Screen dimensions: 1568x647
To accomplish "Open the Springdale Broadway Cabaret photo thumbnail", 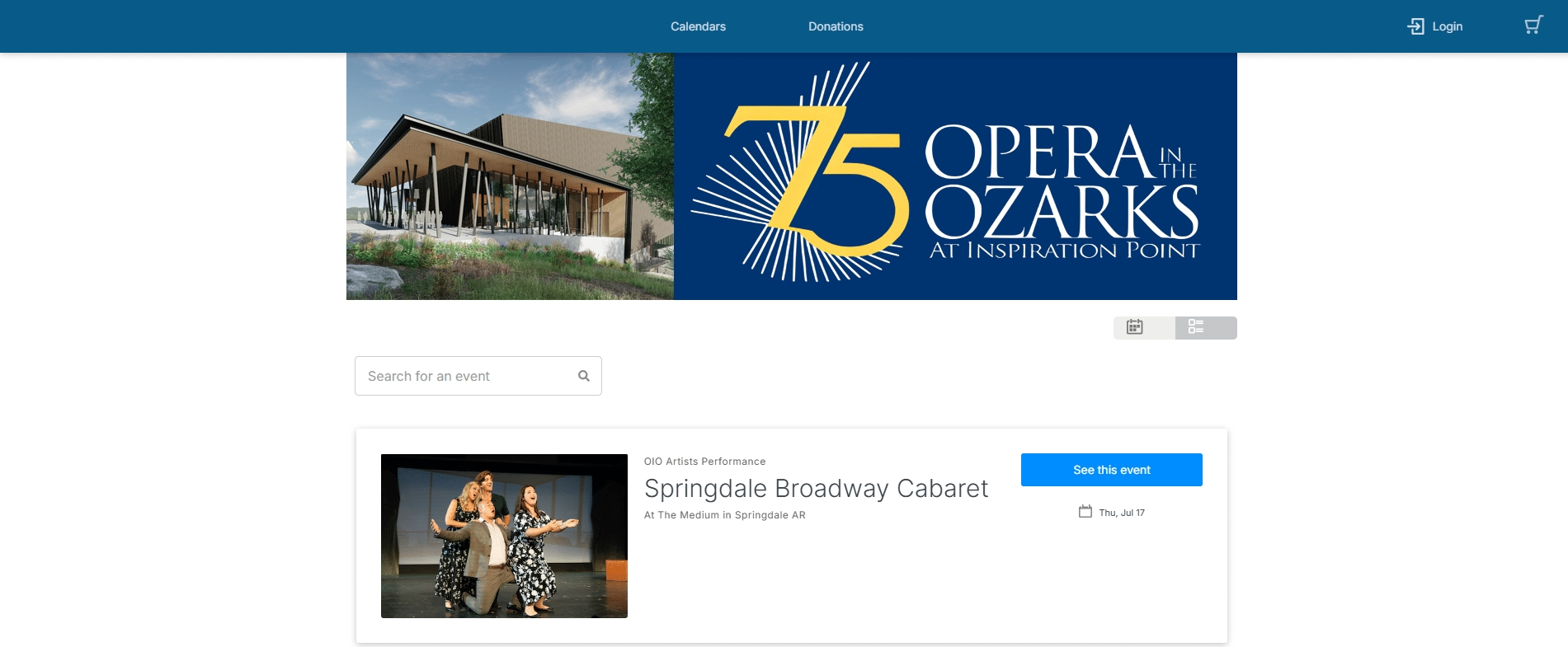I will [x=504, y=536].
